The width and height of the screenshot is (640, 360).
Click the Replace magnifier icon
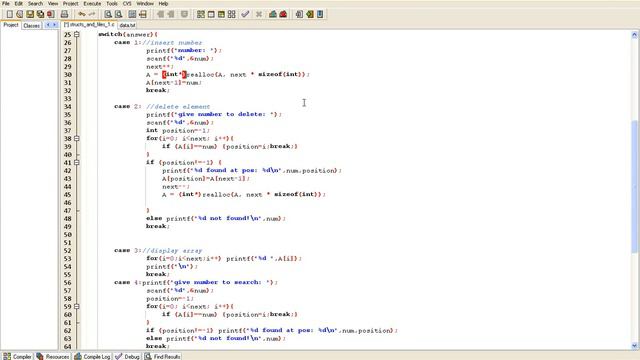118,14
